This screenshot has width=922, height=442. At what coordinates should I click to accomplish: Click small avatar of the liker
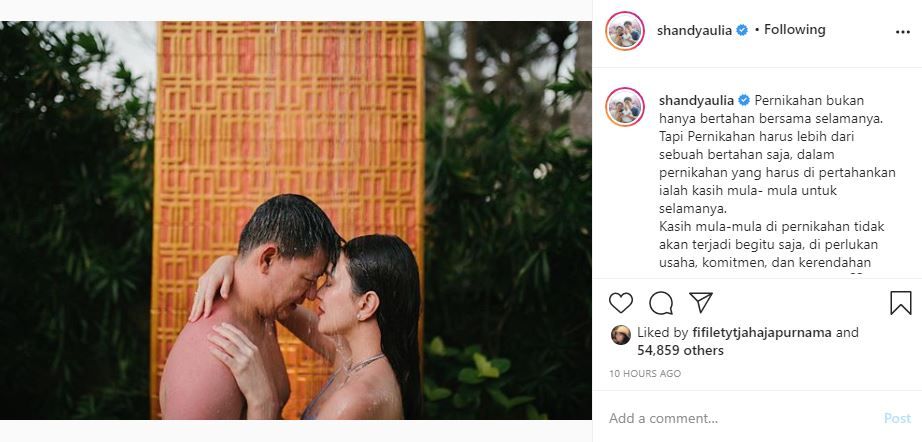[620, 334]
